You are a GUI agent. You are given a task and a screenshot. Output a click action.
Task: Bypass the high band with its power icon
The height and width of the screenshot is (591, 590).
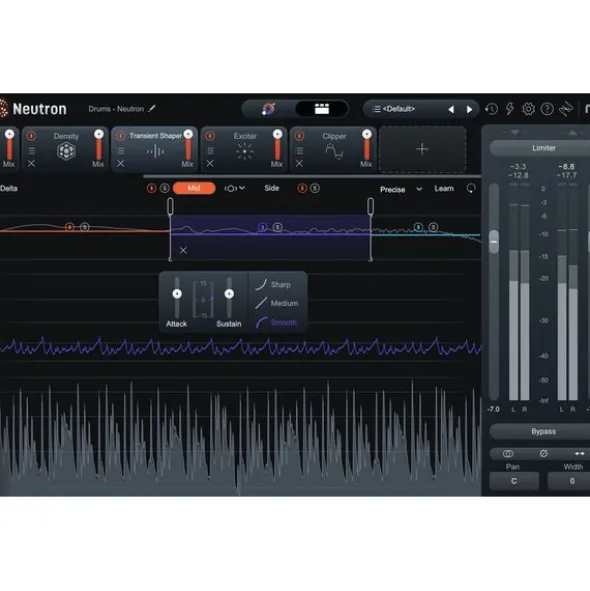(x=418, y=227)
